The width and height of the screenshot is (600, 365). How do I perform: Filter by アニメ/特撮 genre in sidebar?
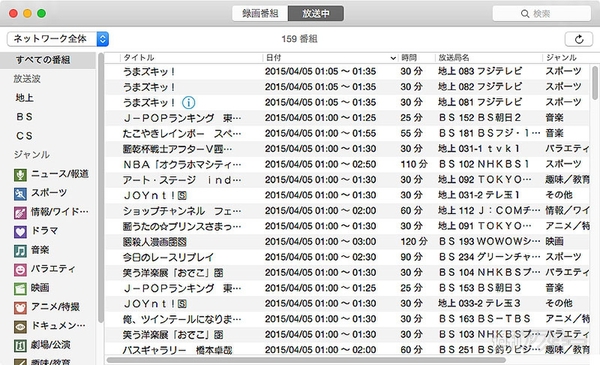point(55,307)
